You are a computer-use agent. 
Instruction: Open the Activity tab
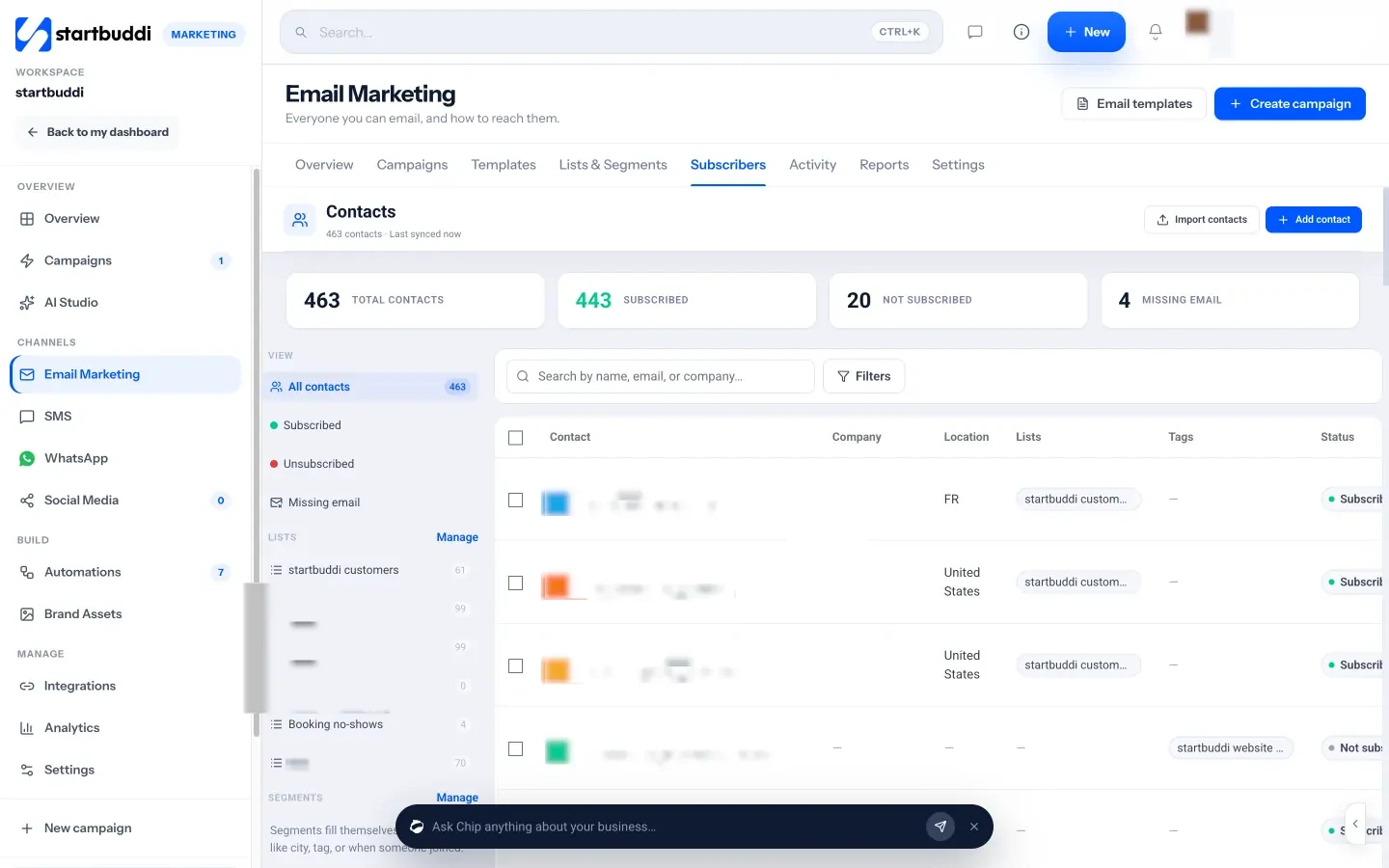(812, 165)
